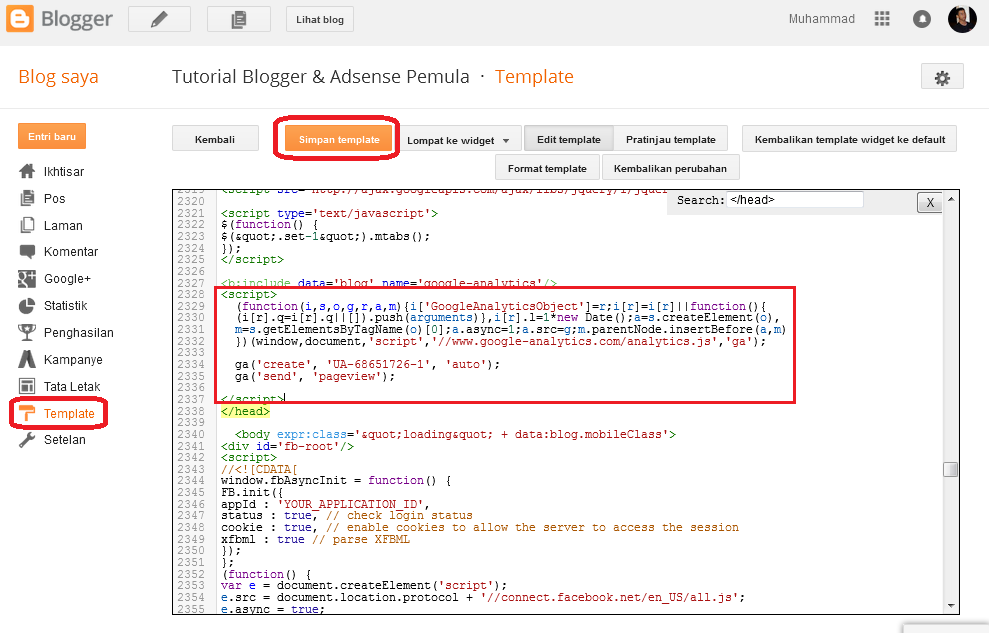Click Kampanye AdWords icon

tap(27, 359)
